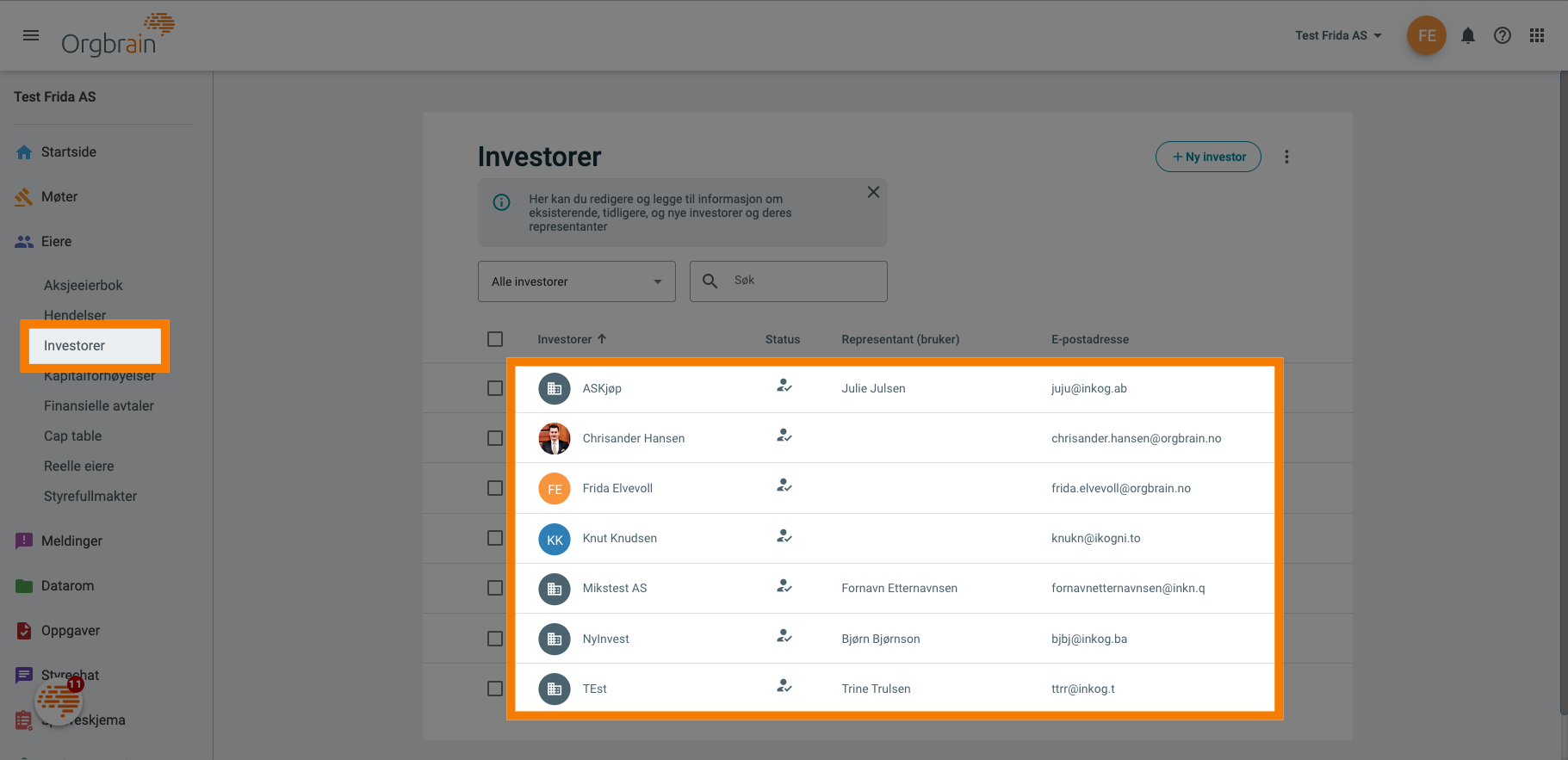The image size is (1568, 760).
Task: Click into the Søk search field
Action: (x=805, y=281)
